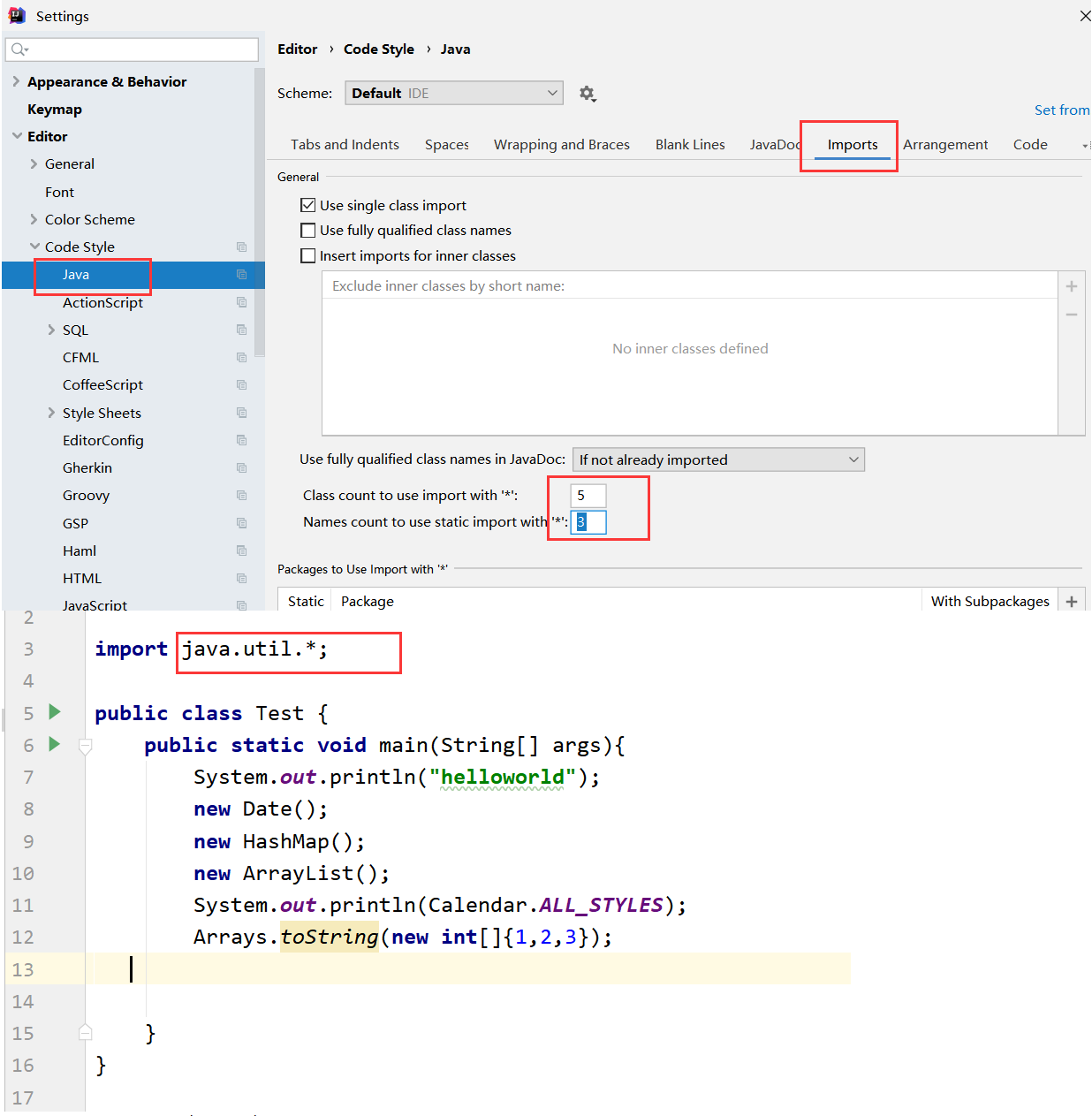Click the fold end marker on line 15
Image resolution: width=1092 pixels, height=1116 pixels.
(x=86, y=1032)
